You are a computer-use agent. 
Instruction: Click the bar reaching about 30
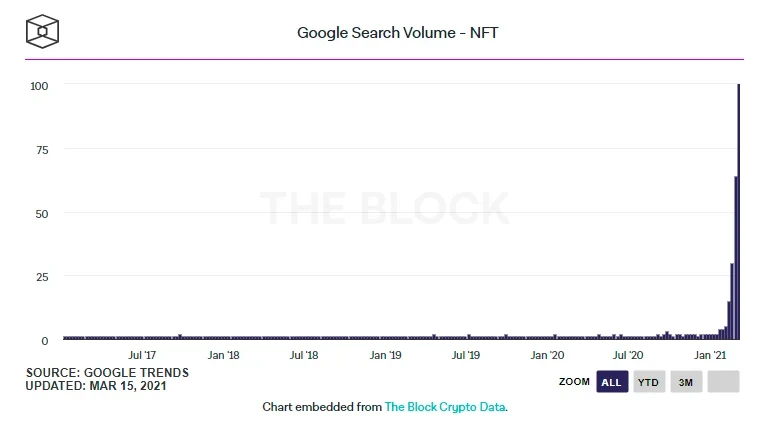732,300
